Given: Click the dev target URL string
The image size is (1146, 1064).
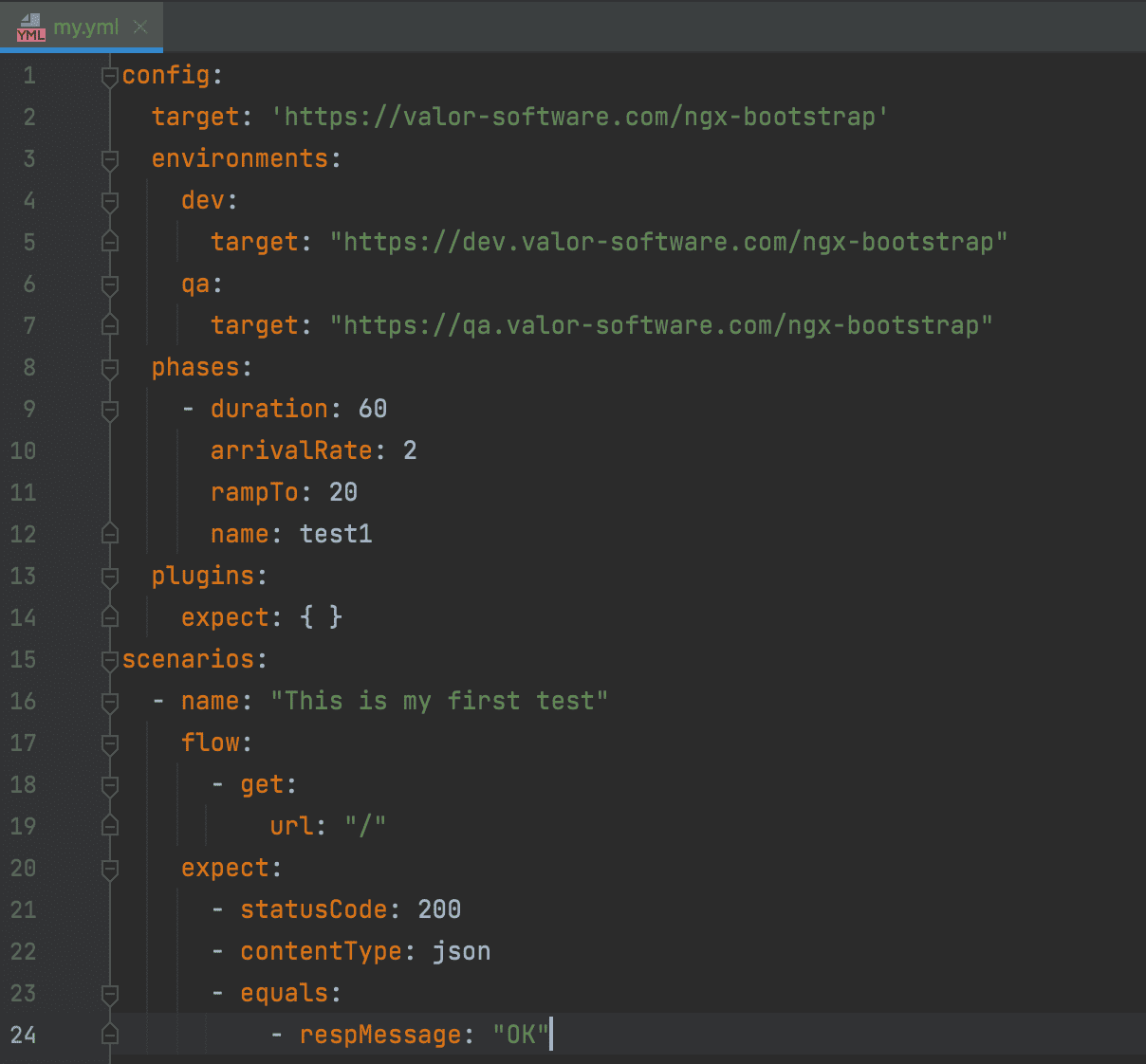Looking at the screenshot, I should pyautogui.click(x=668, y=243).
